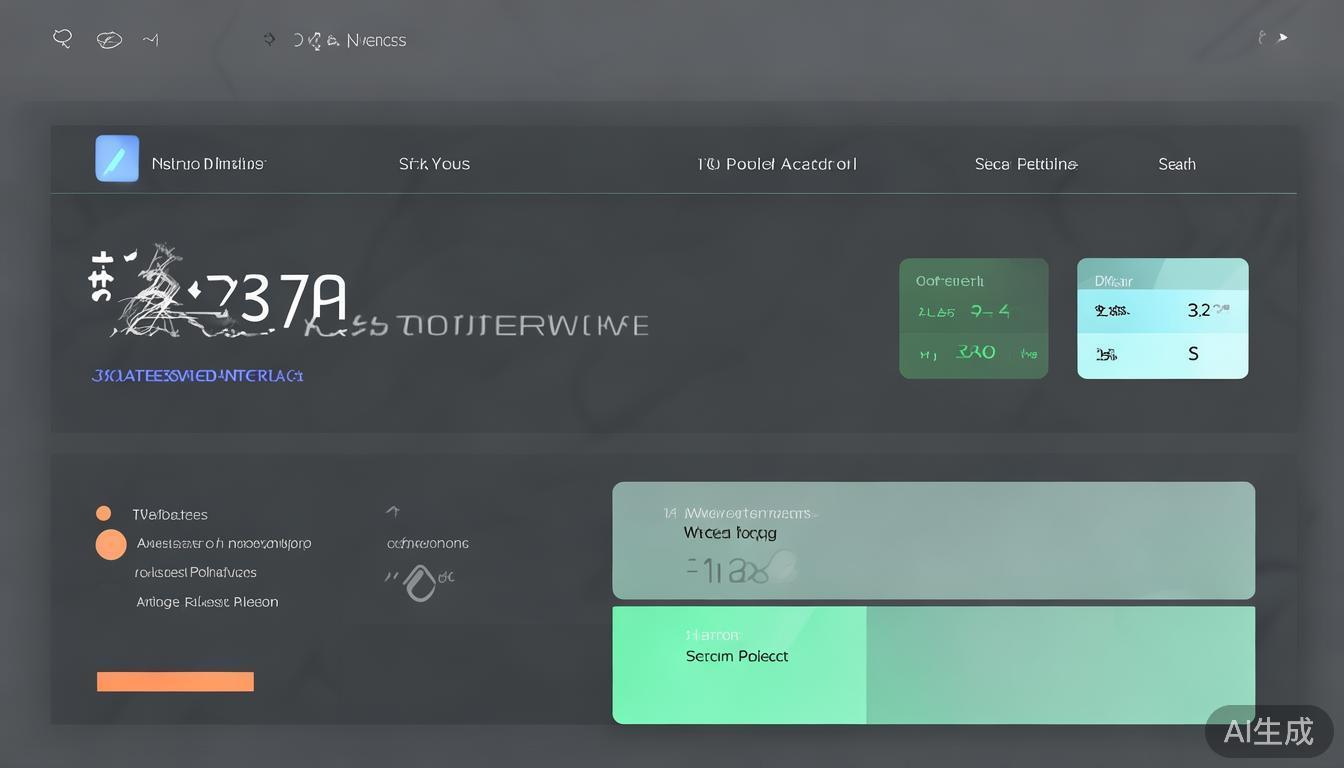Click the Seath navigation link
The image size is (1344, 768).
[1177, 164]
